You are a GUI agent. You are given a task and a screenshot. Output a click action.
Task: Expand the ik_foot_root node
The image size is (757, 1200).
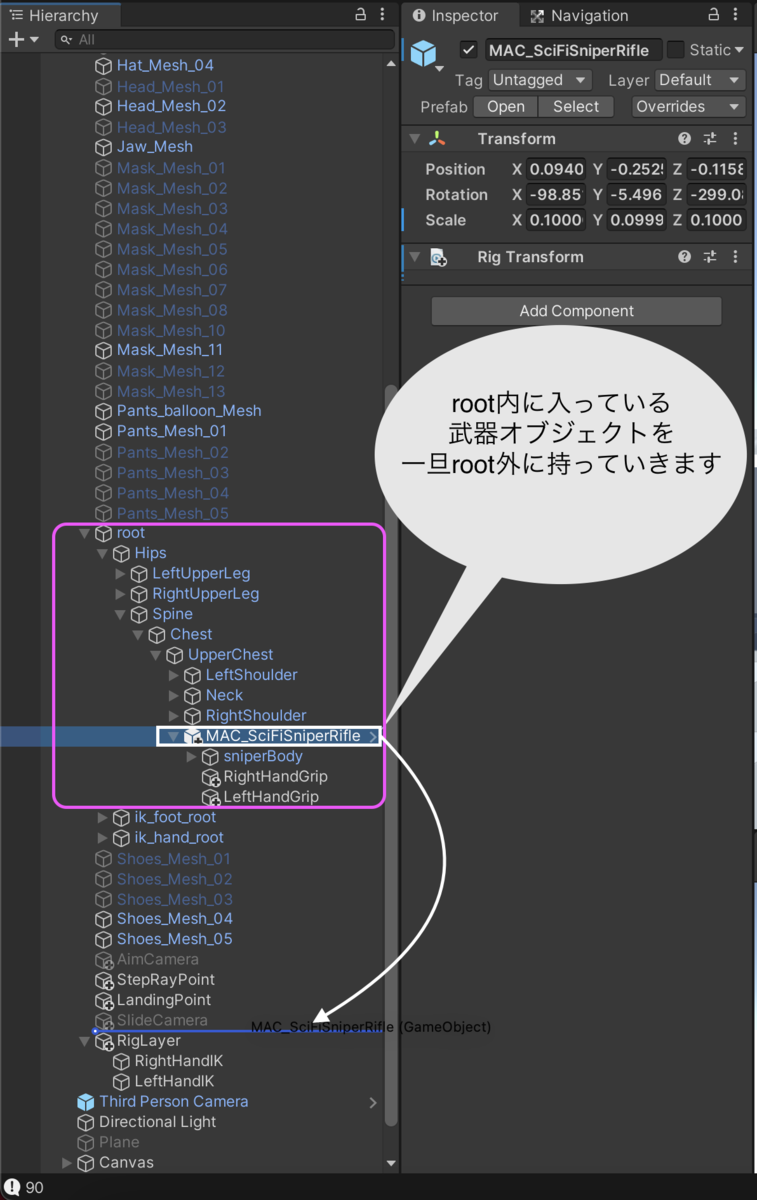pyautogui.click(x=102, y=818)
